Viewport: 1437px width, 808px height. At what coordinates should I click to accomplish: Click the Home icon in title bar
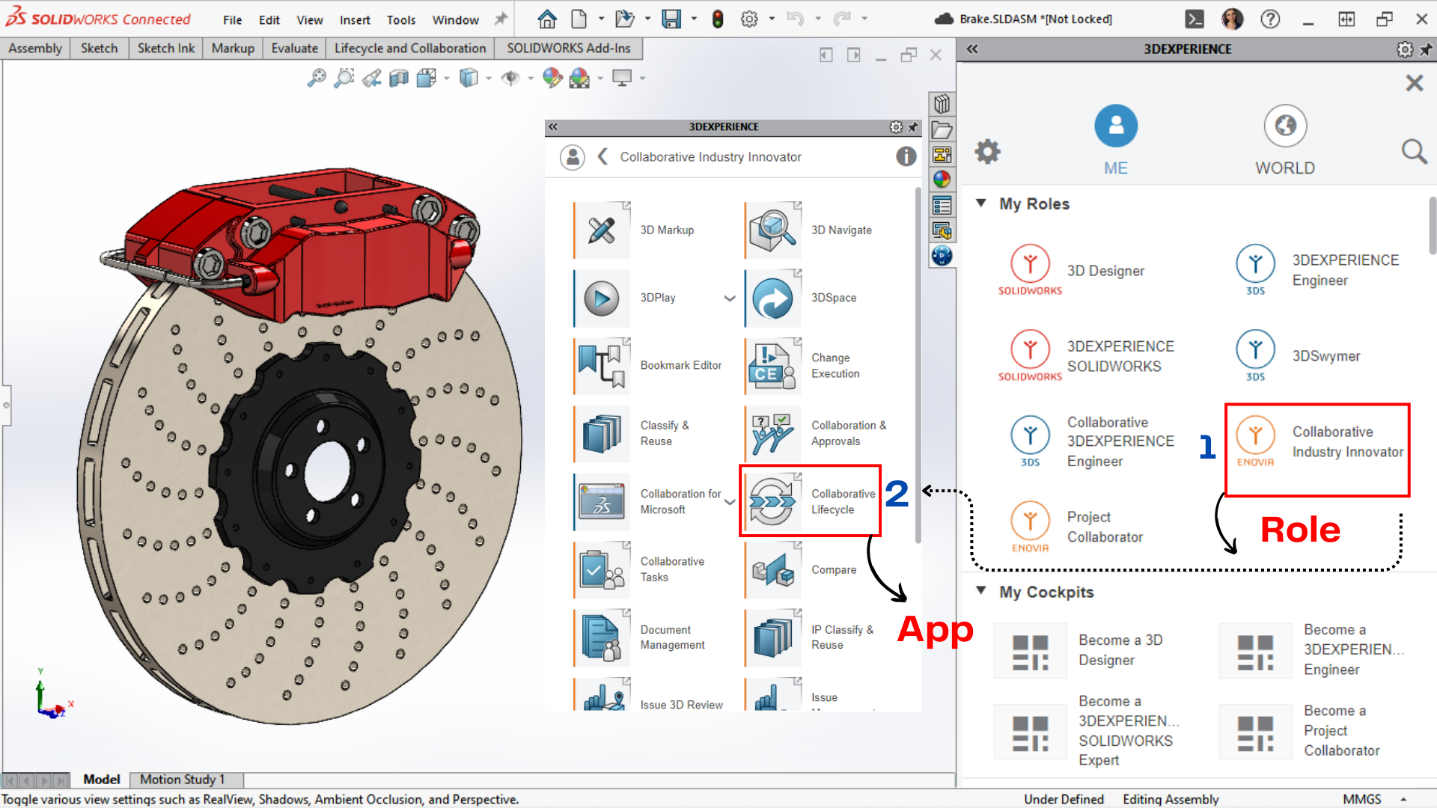click(x=547, y=19)
